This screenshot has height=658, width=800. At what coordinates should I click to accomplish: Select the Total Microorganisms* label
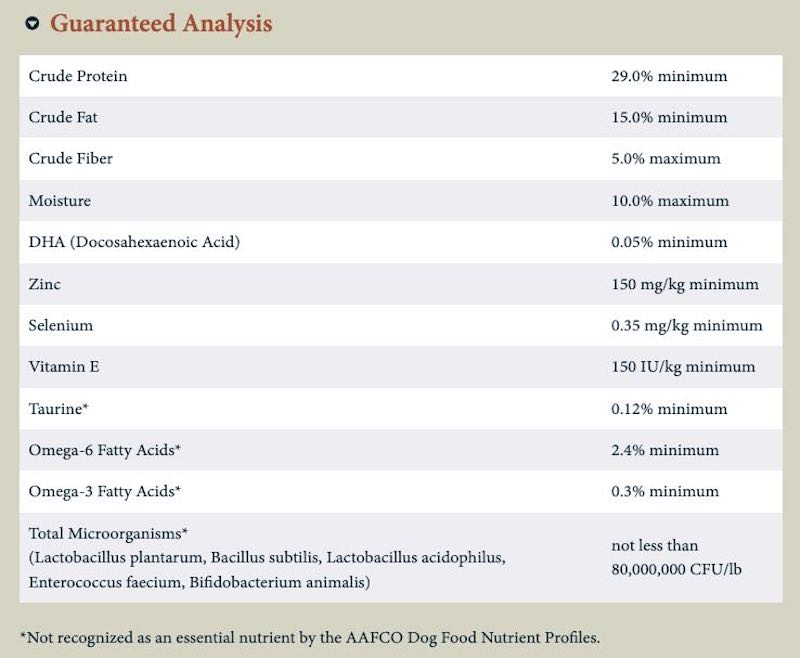click(x=108, y=534)
